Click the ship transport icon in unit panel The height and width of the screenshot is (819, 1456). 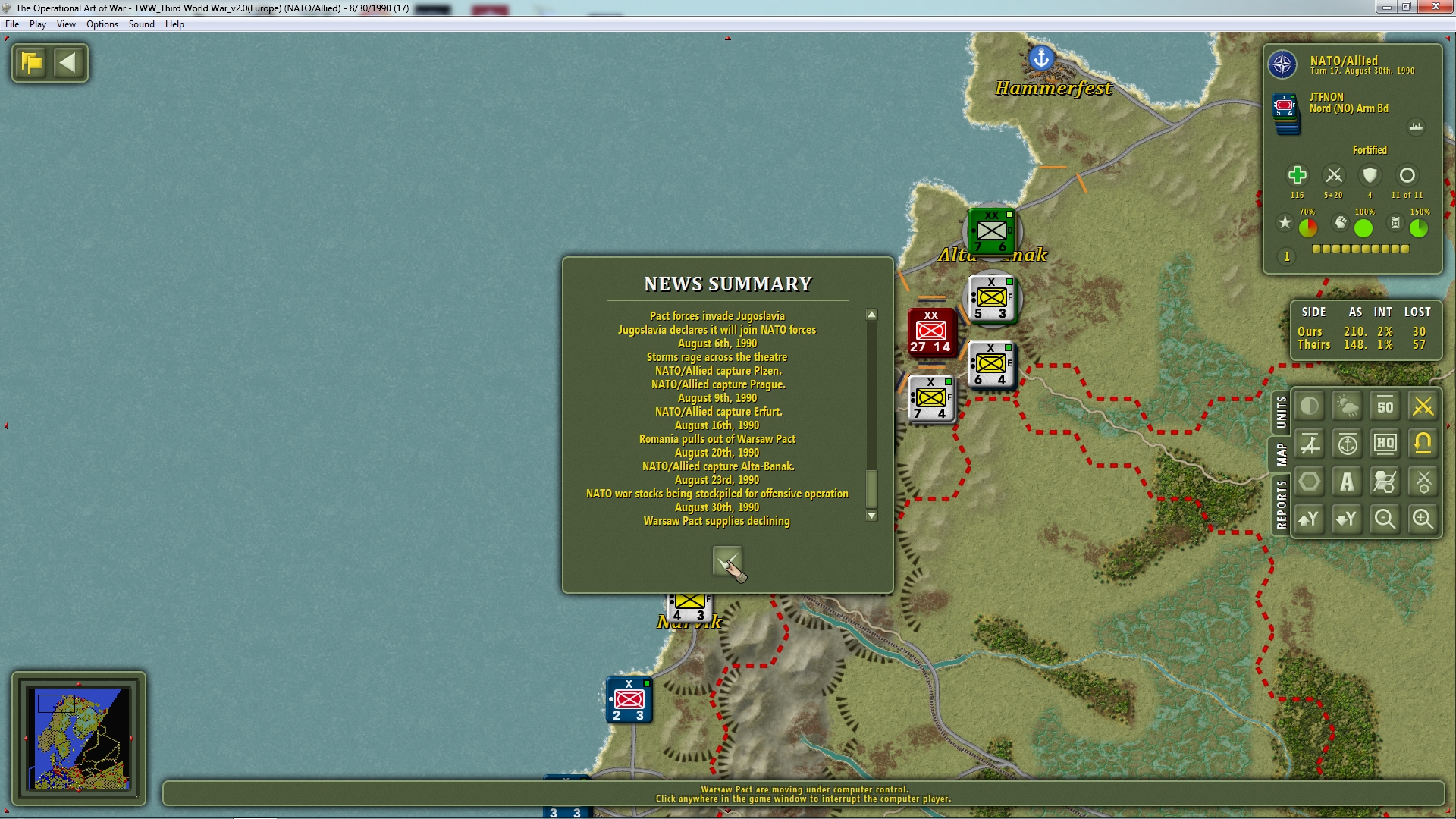coord(1416,127)
